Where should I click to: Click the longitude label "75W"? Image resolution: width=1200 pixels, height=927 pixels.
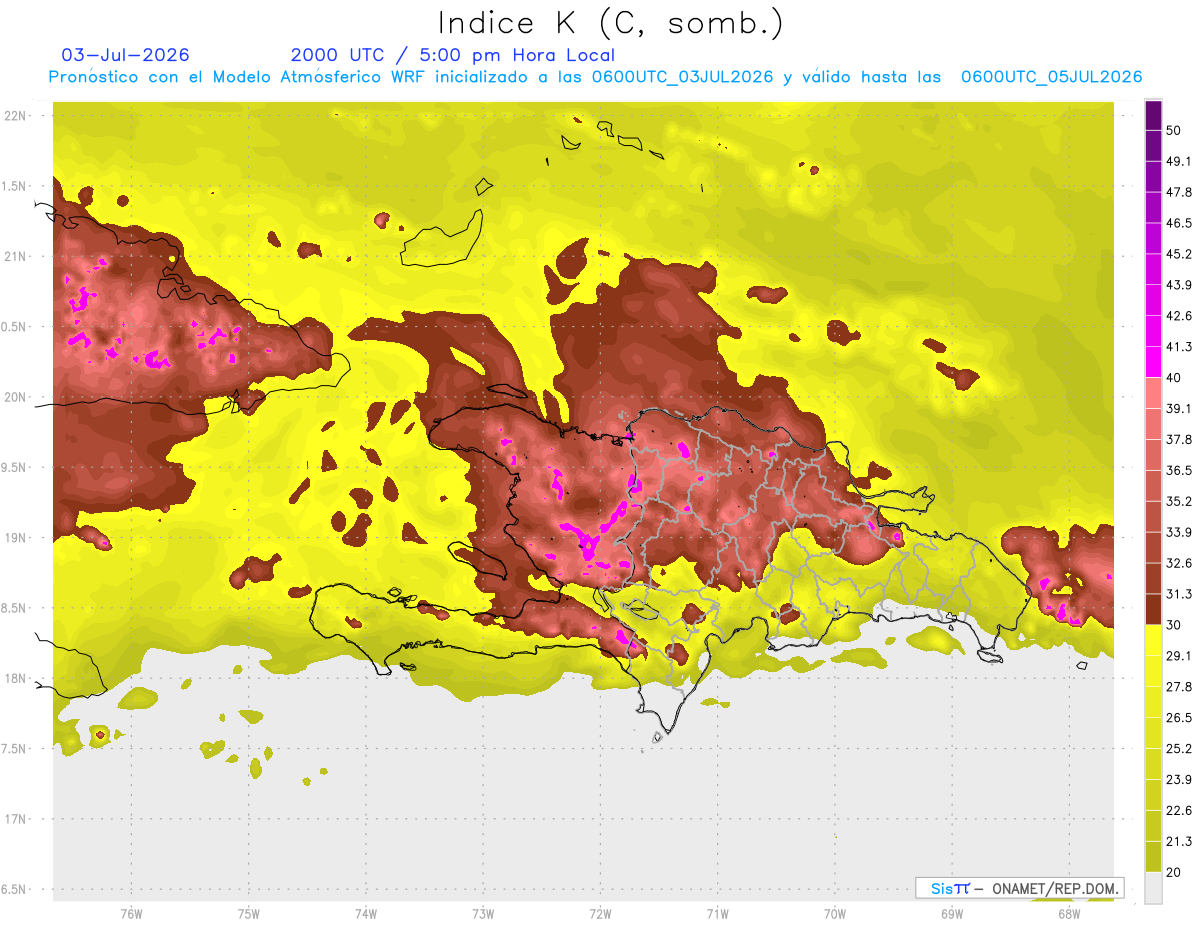click(x=249, y=913)
